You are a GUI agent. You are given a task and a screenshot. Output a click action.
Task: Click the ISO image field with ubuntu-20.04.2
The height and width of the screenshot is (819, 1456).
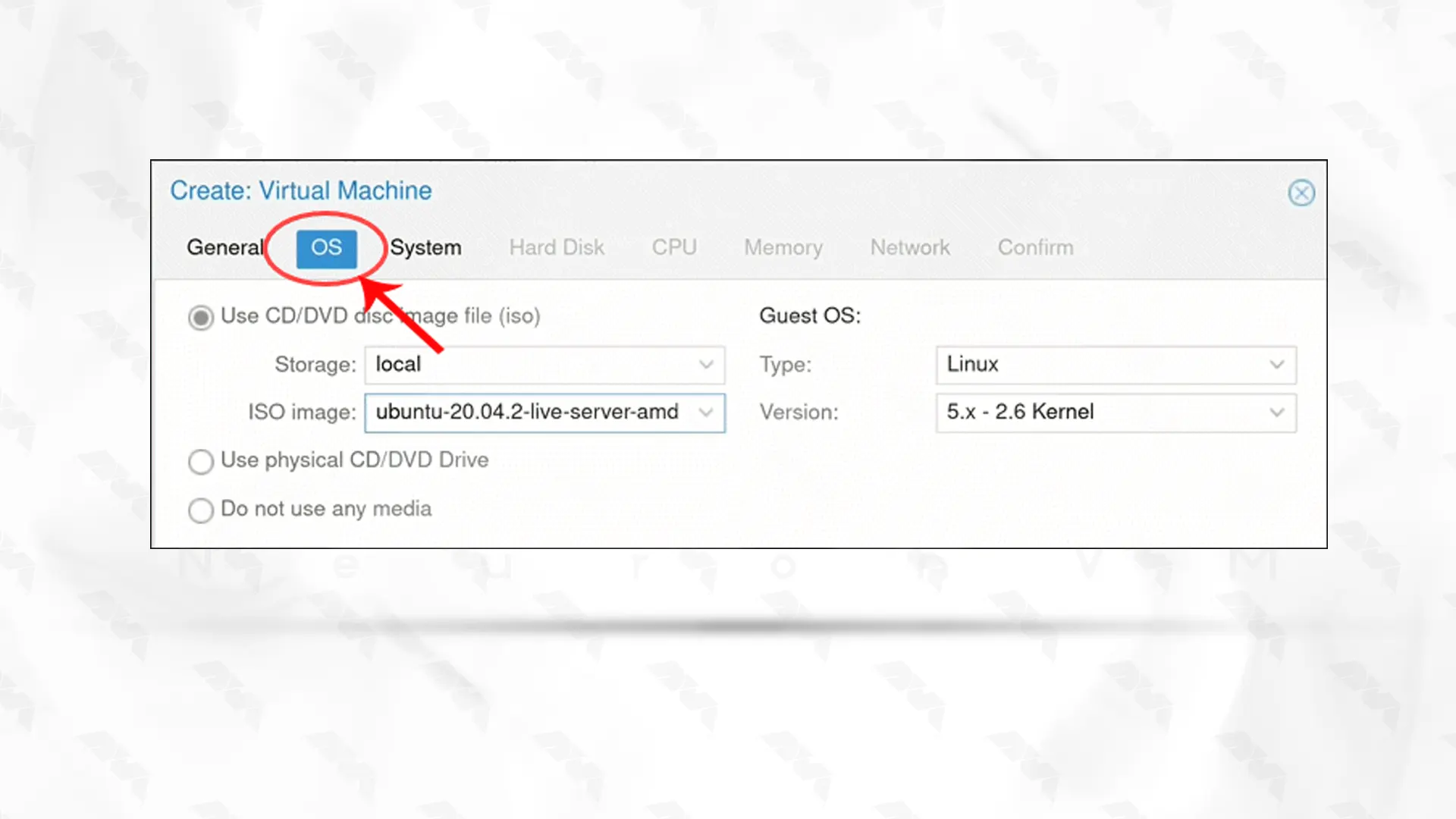coord(544,413)
